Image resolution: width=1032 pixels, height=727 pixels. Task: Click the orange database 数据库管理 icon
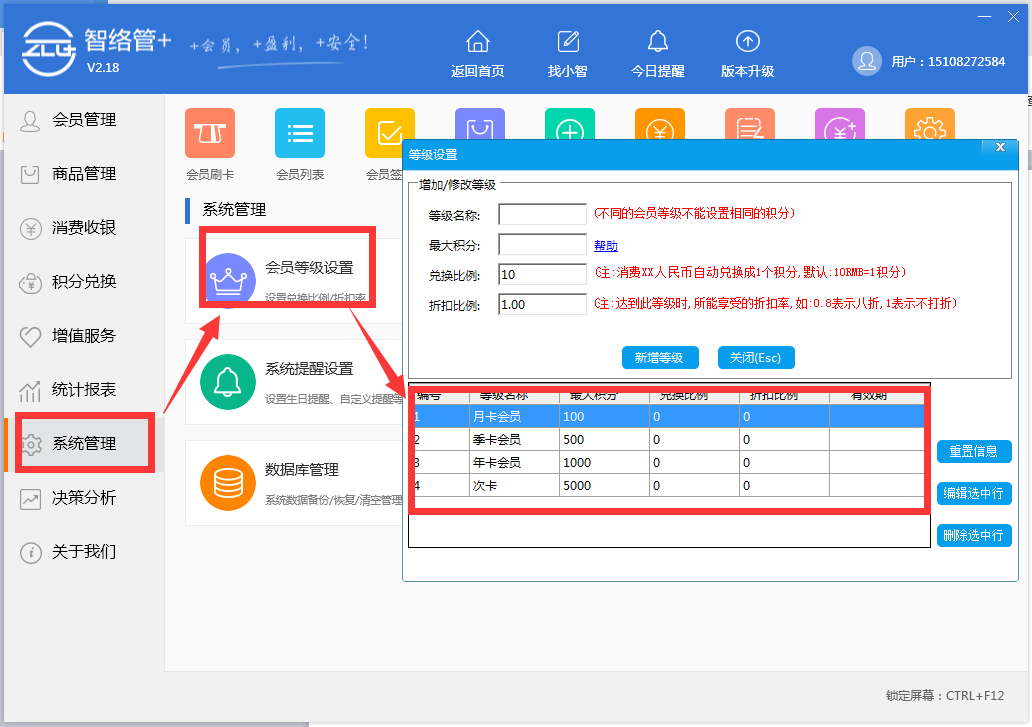pos(228,483)
